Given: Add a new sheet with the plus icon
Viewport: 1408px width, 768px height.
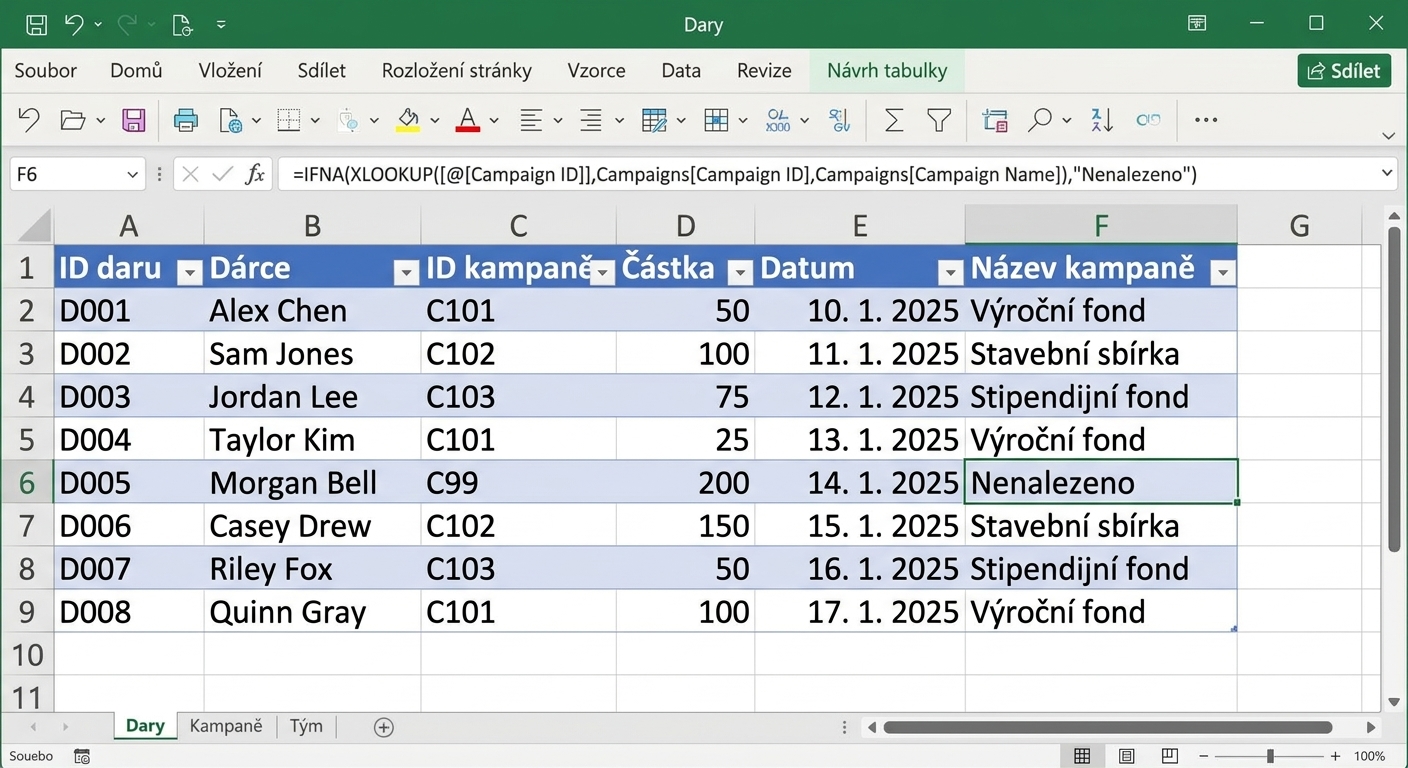Looking at the screenshot, I should pyautogui.click(x=383, y=727).
